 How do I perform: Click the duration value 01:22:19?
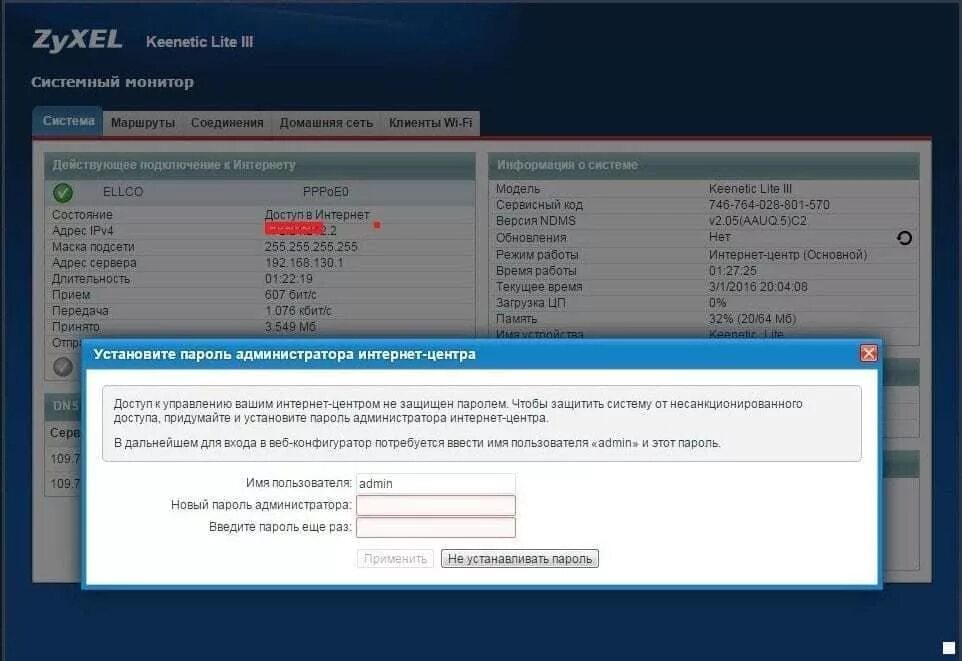tap(289, 279)
